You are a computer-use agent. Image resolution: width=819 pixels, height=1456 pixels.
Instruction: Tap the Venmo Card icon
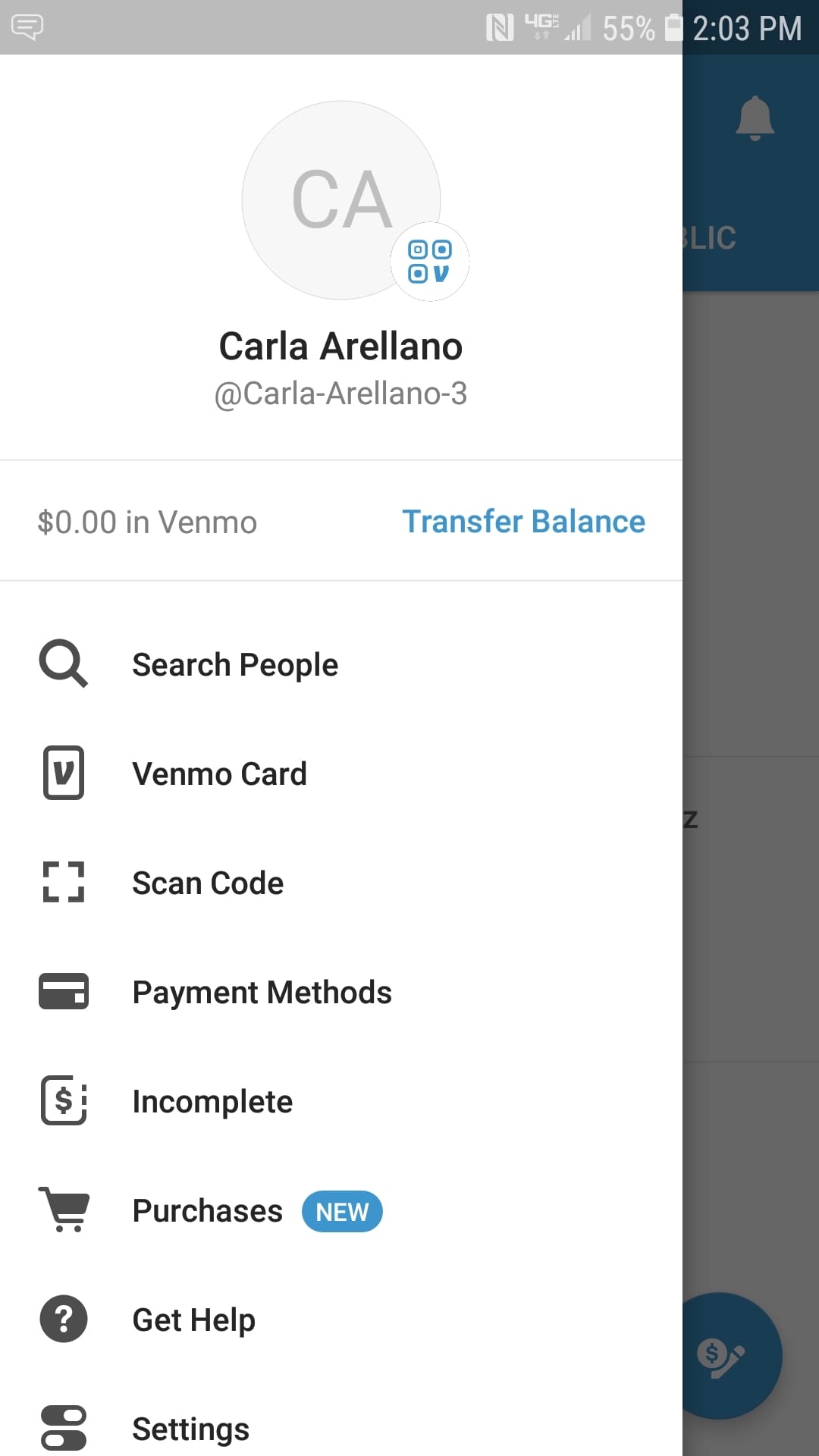(x=64, y=773)
